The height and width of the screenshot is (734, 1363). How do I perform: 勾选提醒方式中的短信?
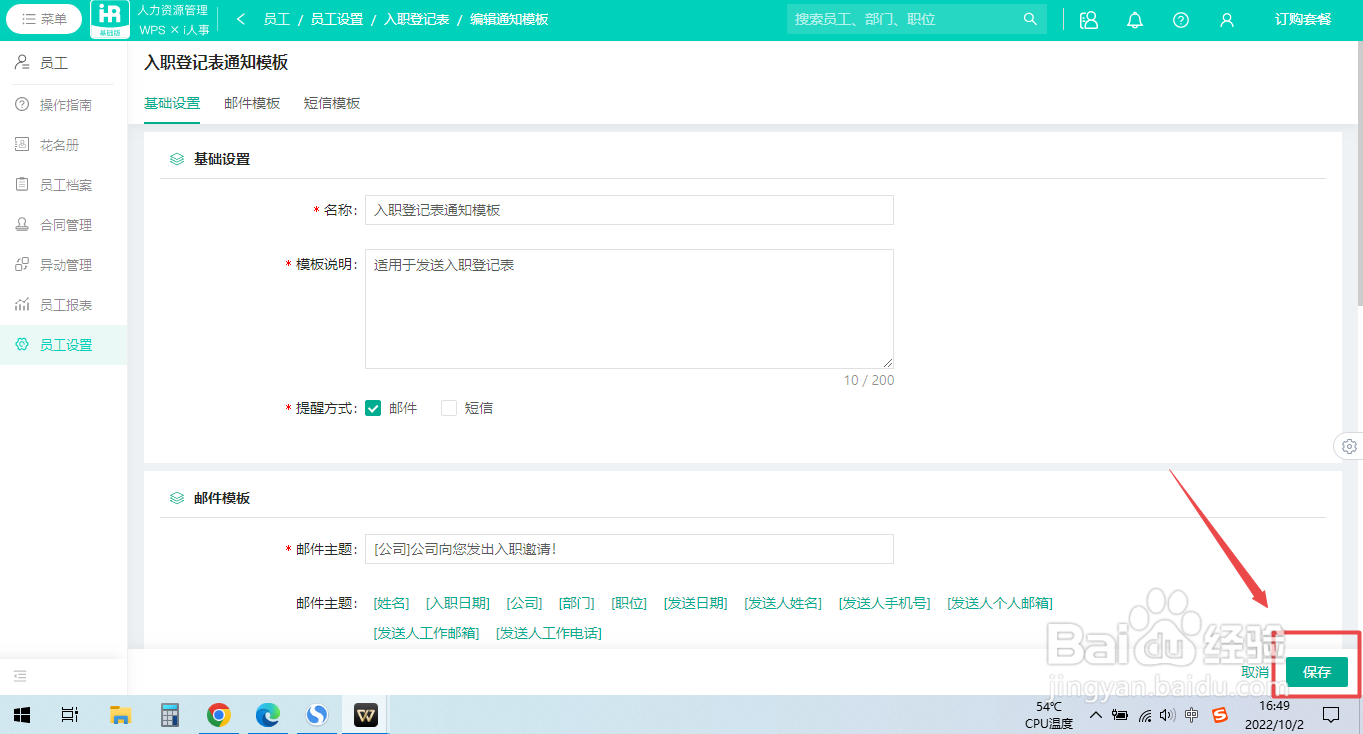tap(448, 407)
